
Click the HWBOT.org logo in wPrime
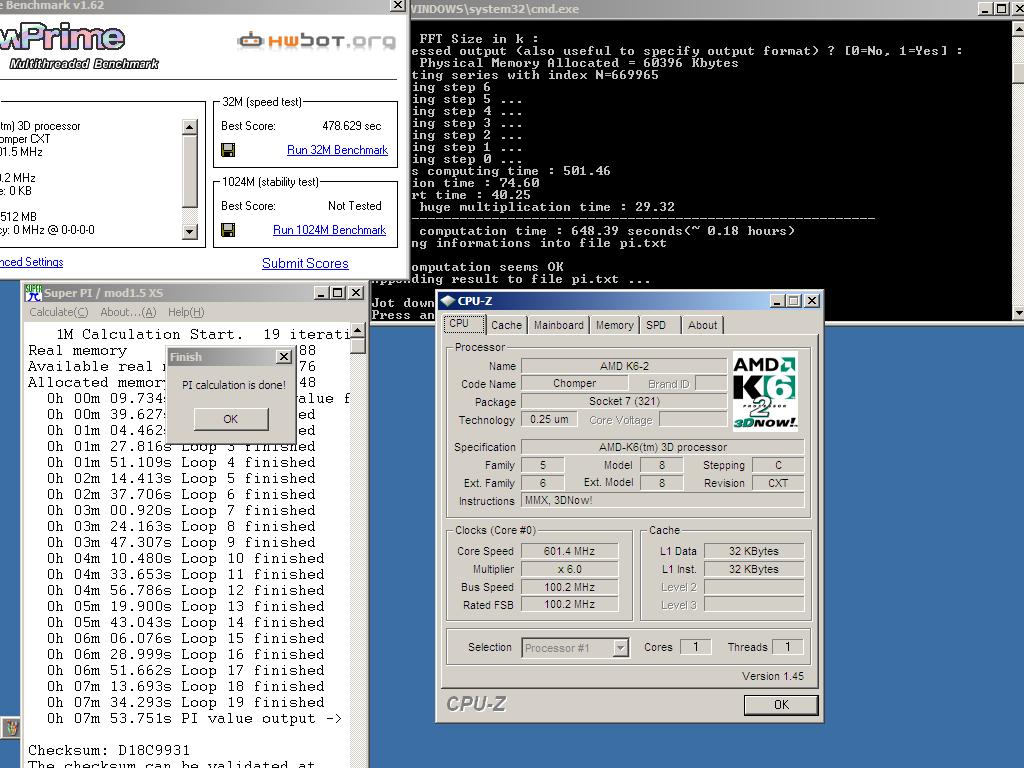pyautogui.click(x=316, y=40)
